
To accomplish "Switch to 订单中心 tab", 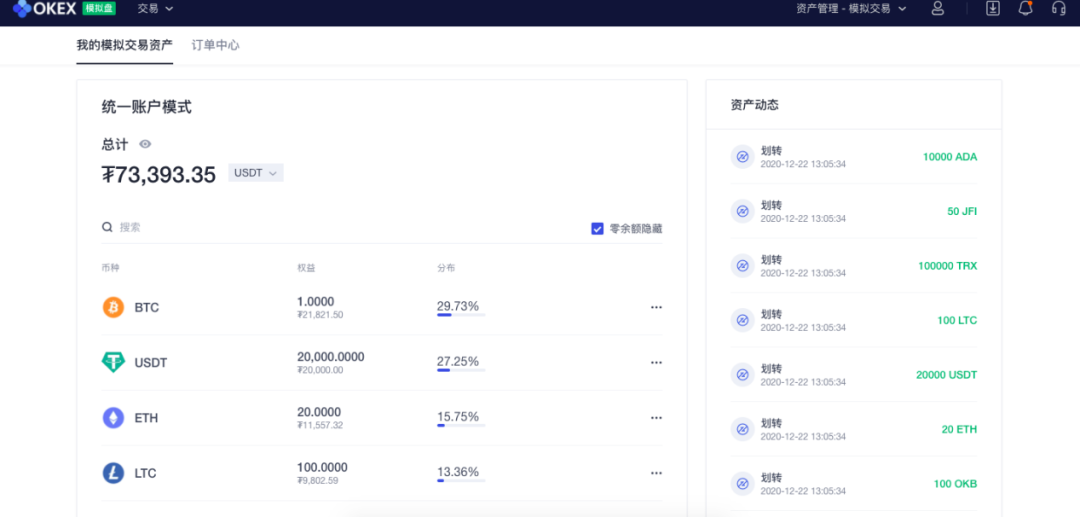I will pyautogui.click(x=216, y=45).
